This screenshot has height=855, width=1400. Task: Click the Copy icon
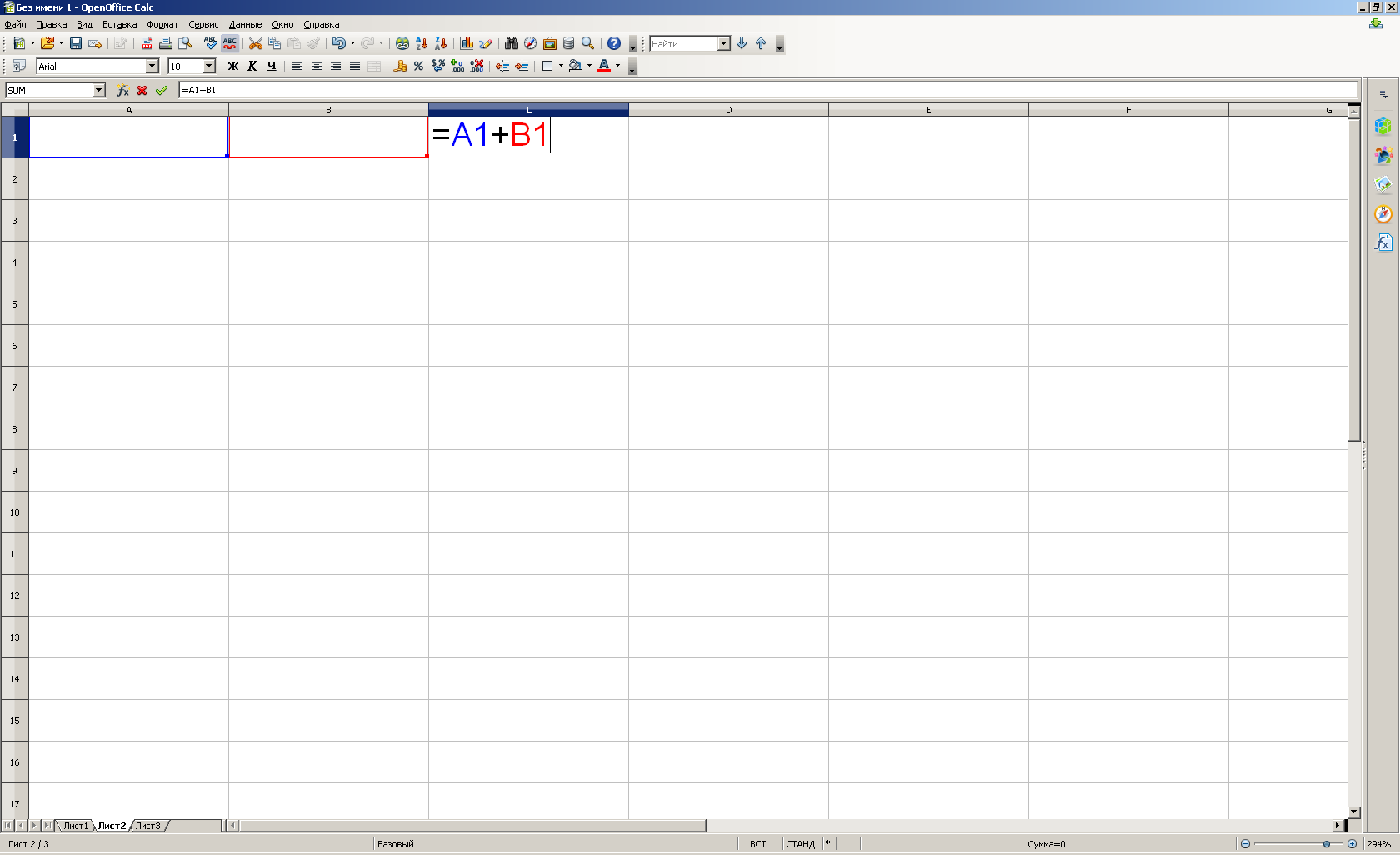(275, 43)
